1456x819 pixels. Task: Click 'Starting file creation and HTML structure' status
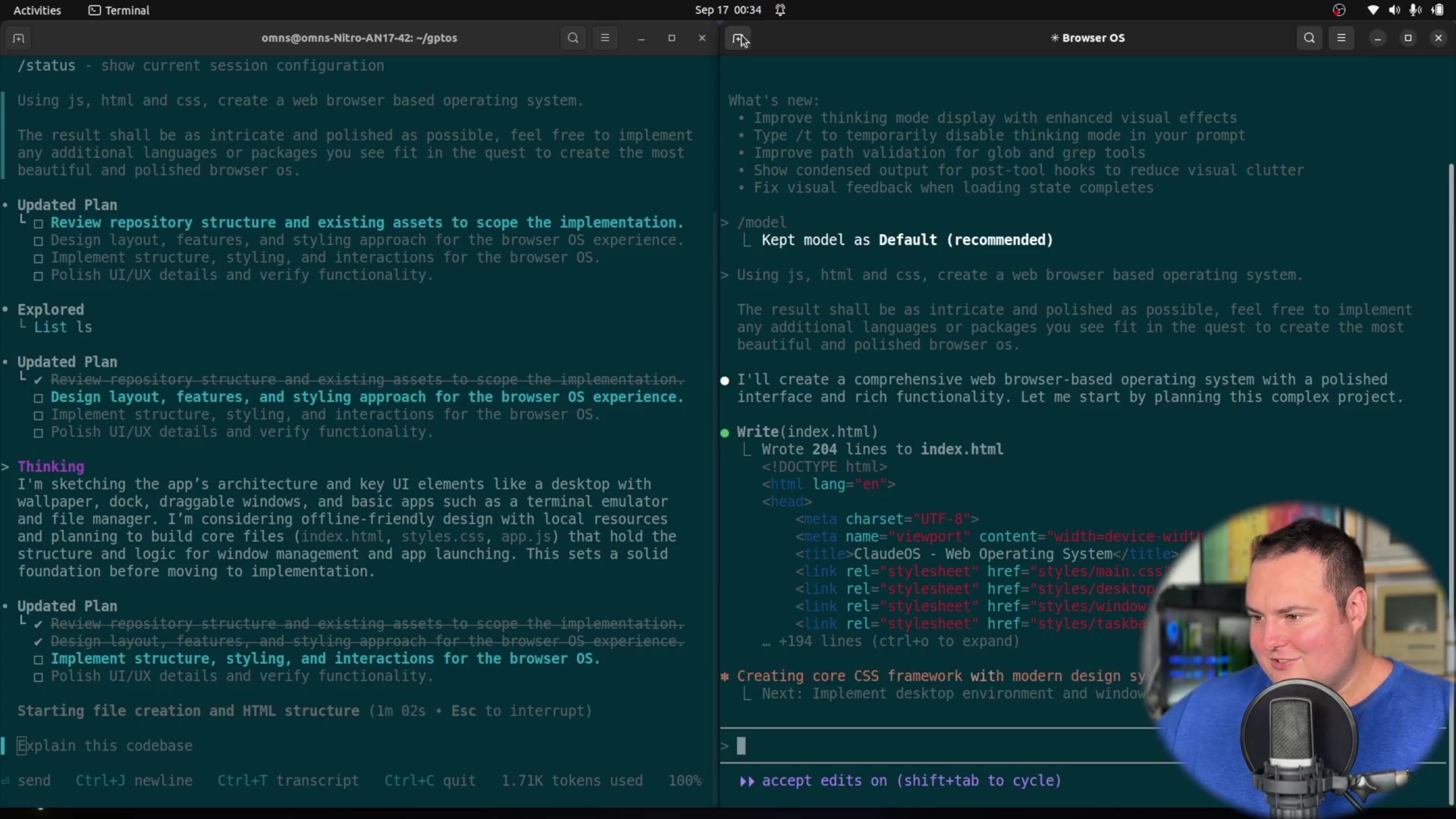(188, 711)
